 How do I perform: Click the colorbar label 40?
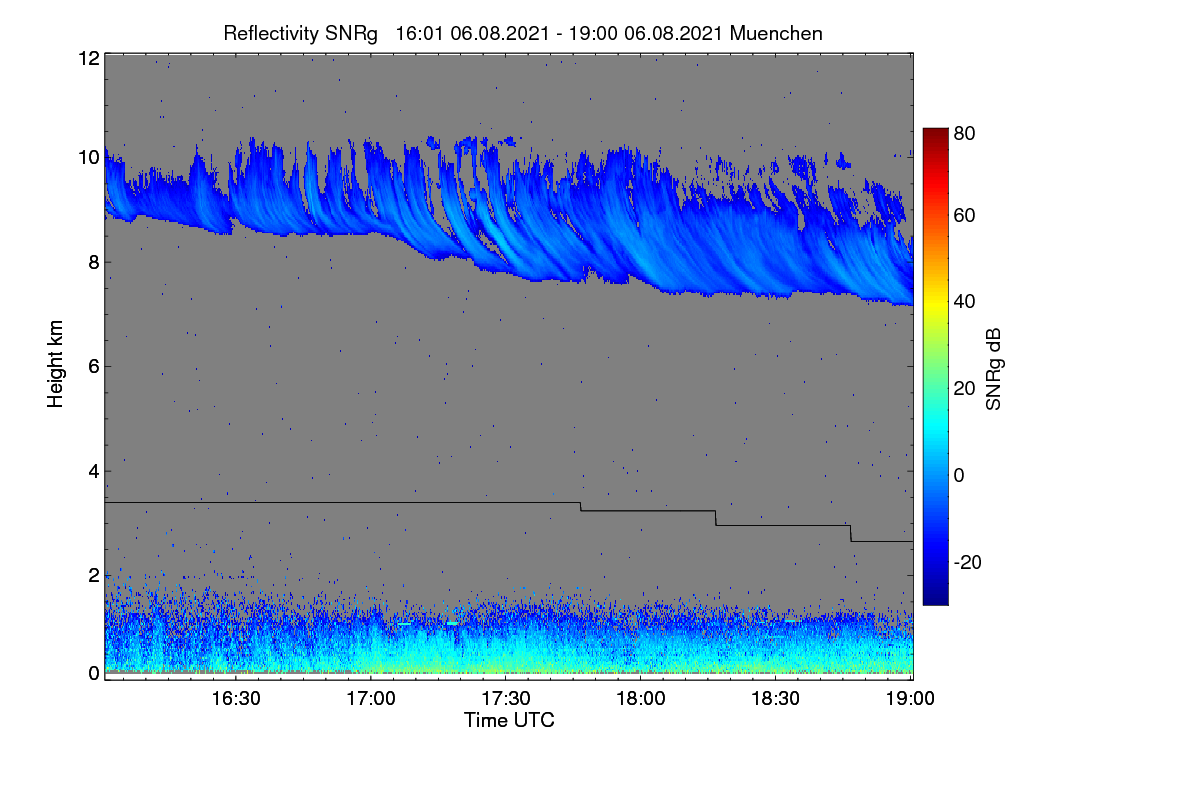coord(965,301)
